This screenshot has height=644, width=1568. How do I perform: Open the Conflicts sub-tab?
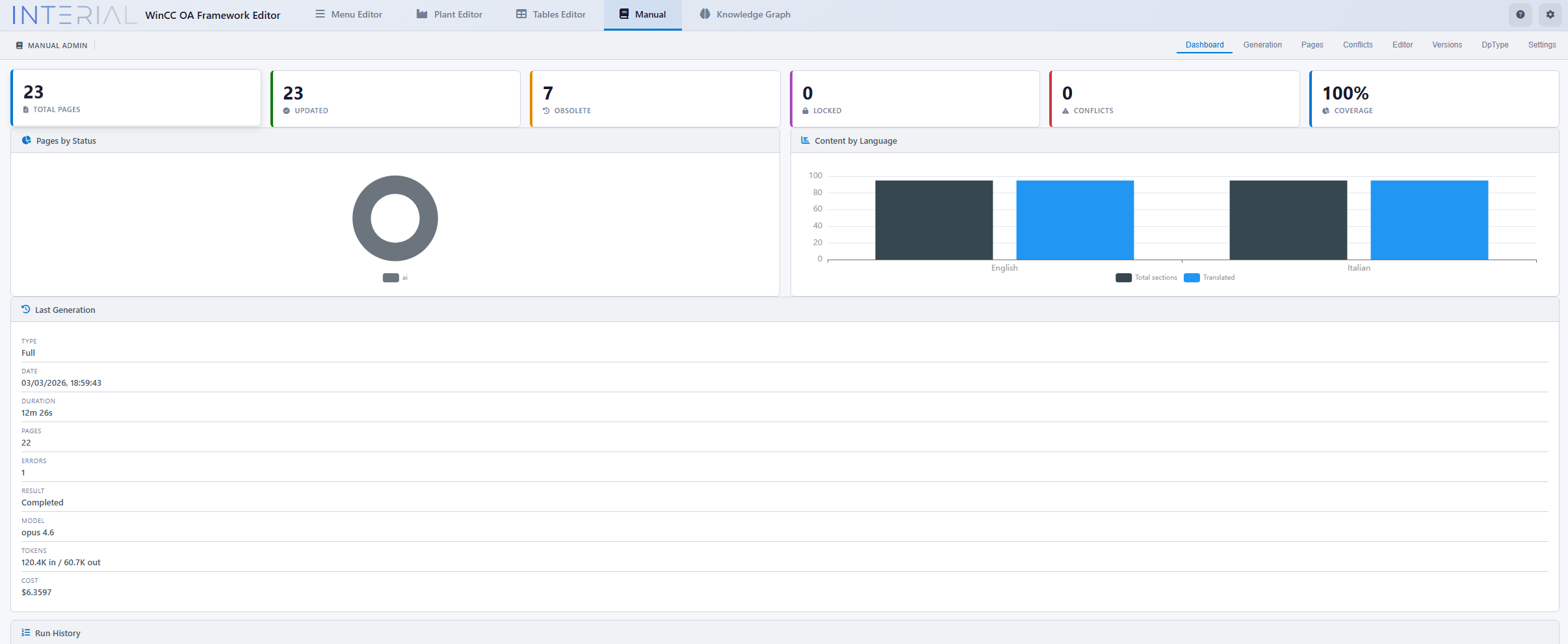point(1357,45)
